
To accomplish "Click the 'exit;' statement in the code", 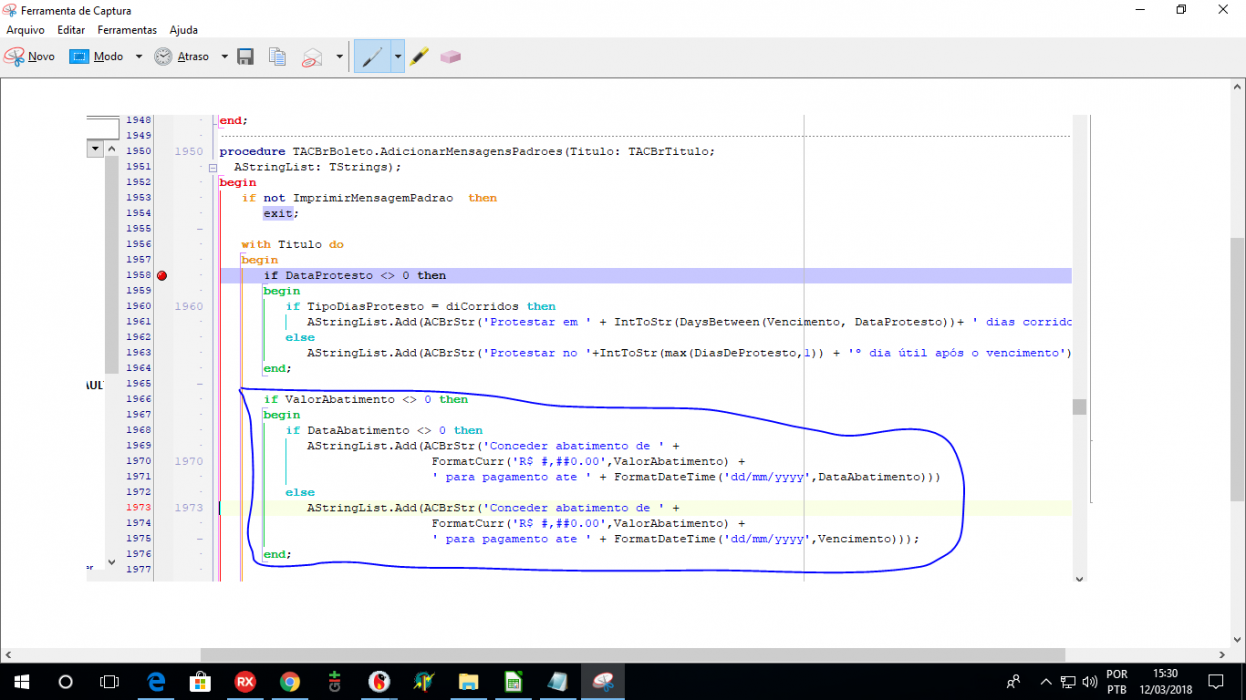I will 281,214.
